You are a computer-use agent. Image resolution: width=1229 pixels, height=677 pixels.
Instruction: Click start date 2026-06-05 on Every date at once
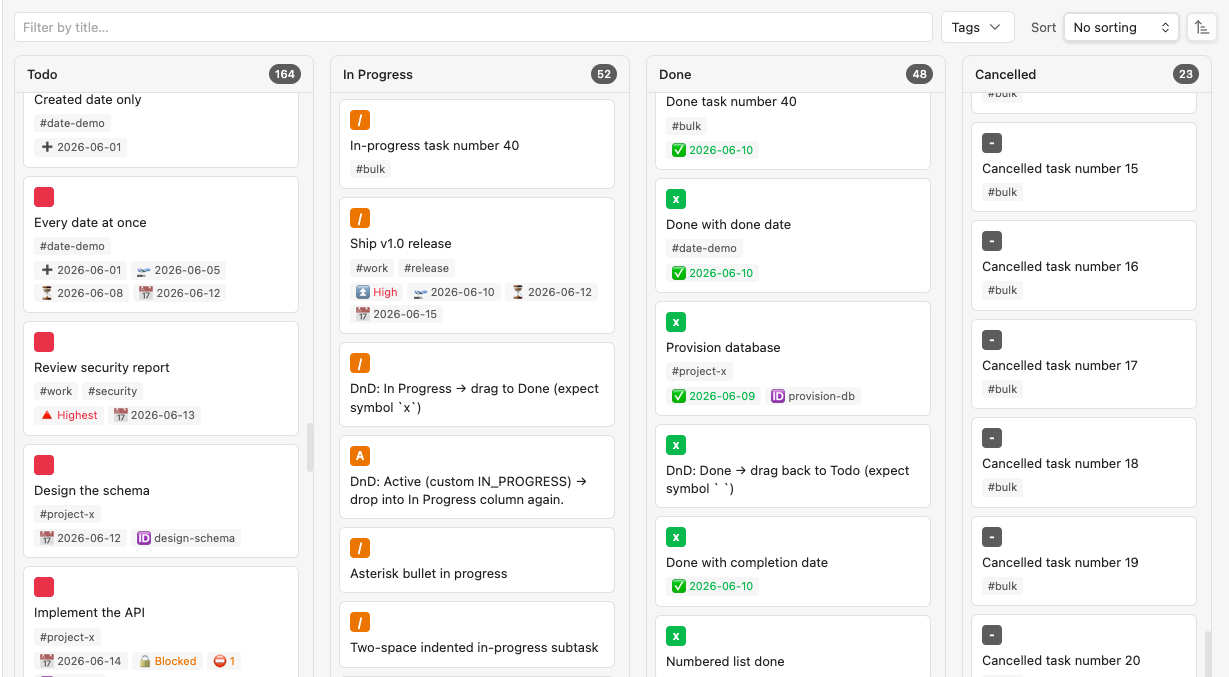tap(178, 270)
